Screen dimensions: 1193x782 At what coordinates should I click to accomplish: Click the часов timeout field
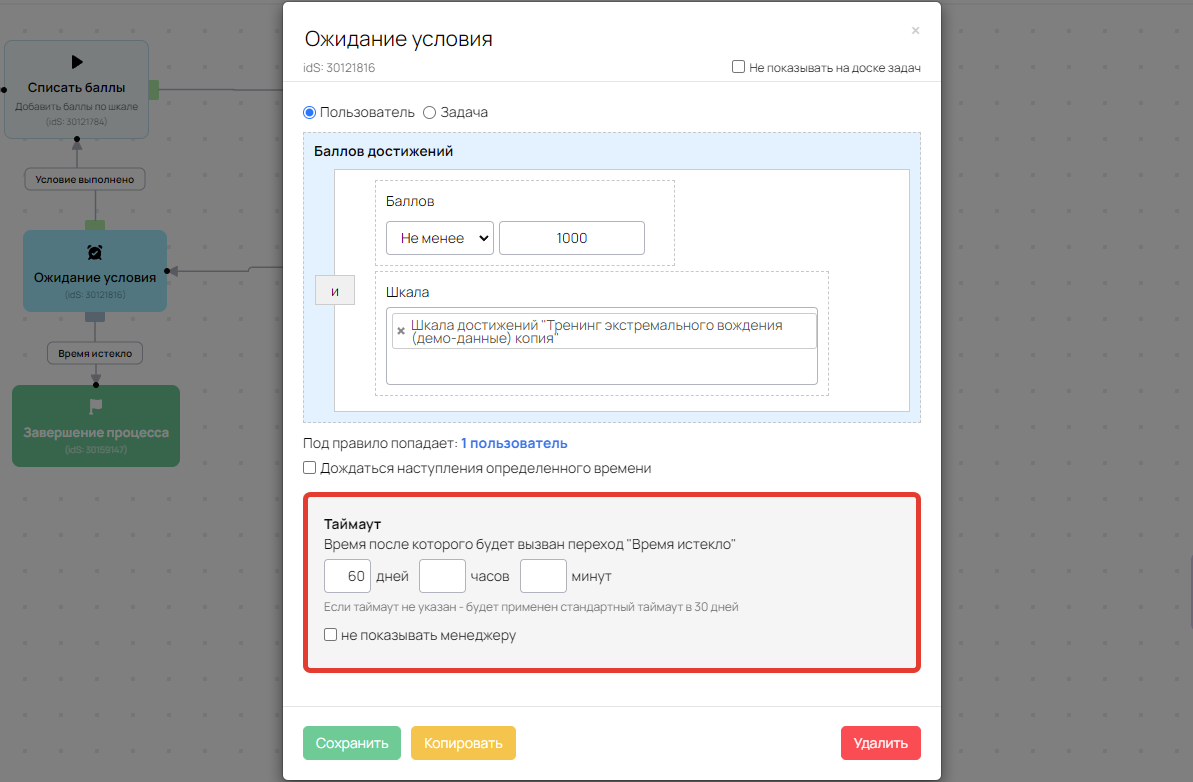(442, 576)
